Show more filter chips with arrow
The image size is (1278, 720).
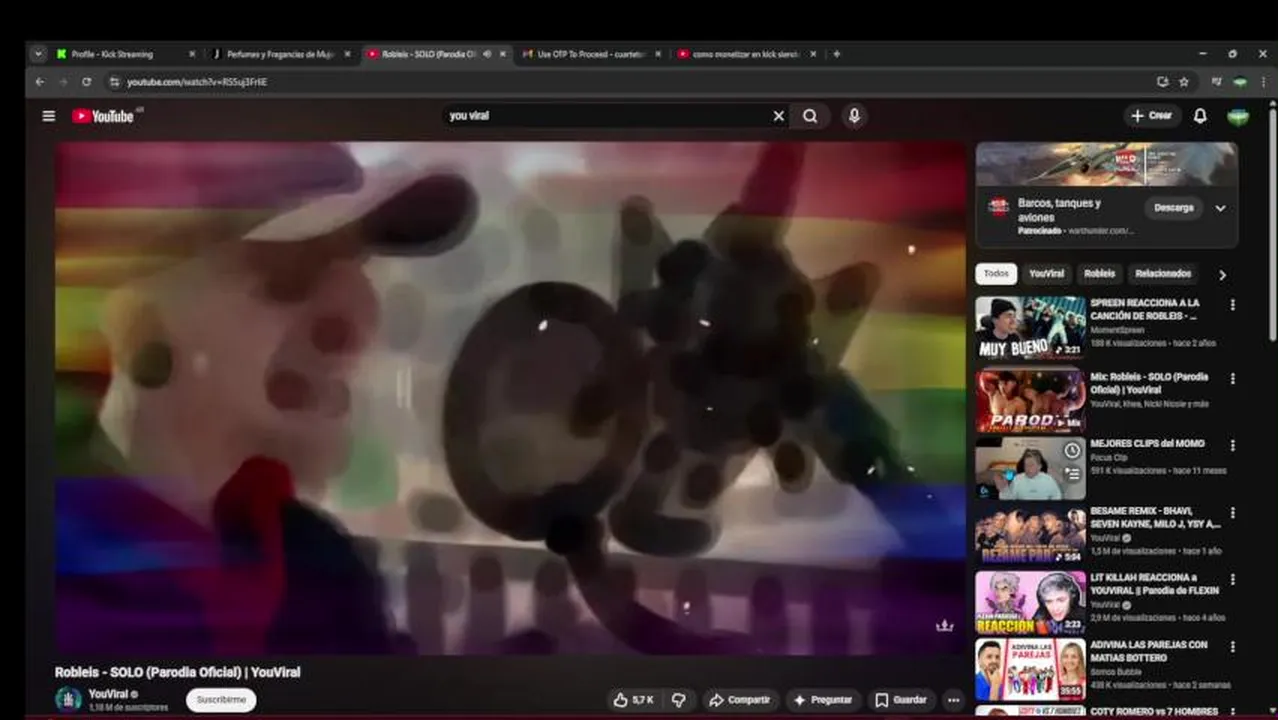tap(1222, 274)
